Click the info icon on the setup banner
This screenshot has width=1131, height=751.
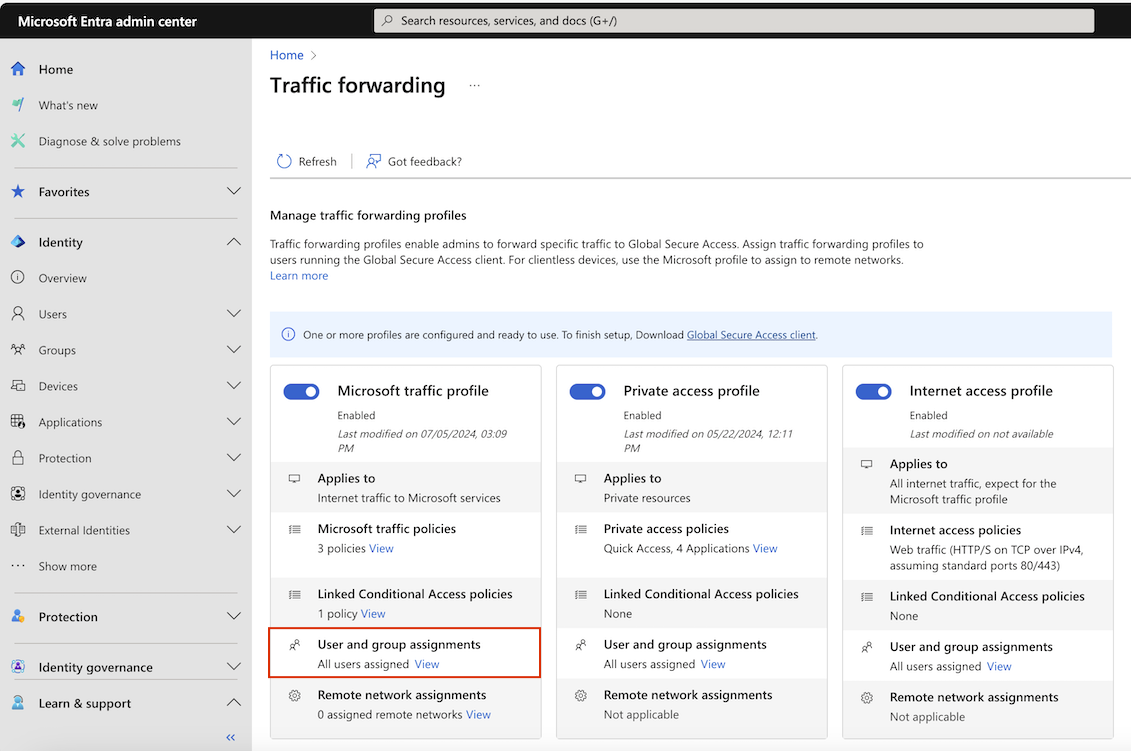point(288,334)
